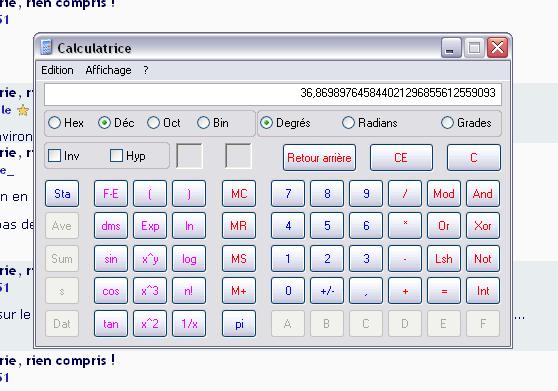Click the x^2 square button
This screenshot has width=558, height=391.
point(150,323)
